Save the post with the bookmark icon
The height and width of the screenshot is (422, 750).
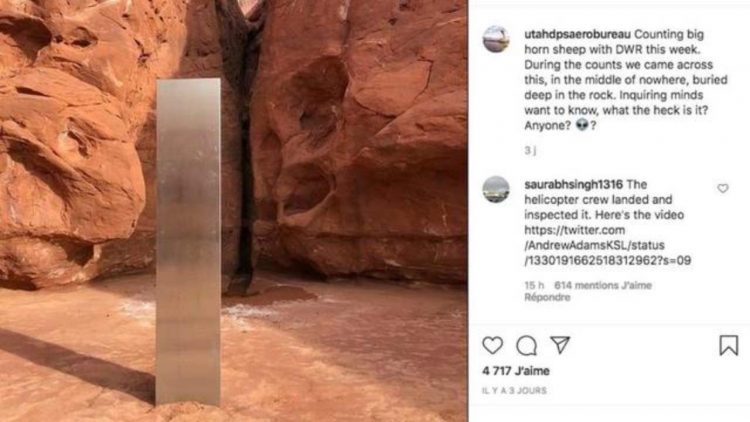728,345
